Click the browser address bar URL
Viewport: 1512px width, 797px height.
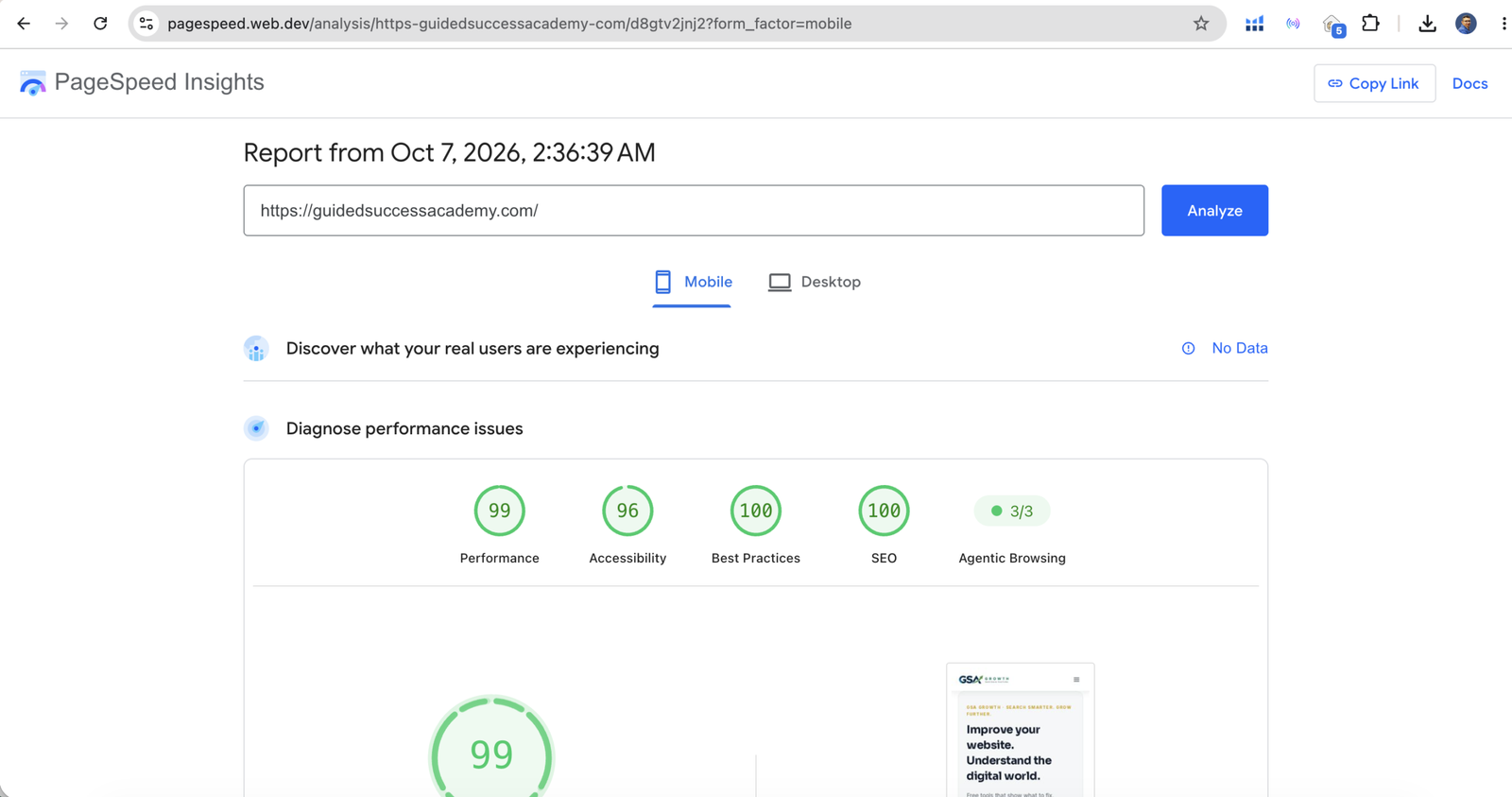509,24
